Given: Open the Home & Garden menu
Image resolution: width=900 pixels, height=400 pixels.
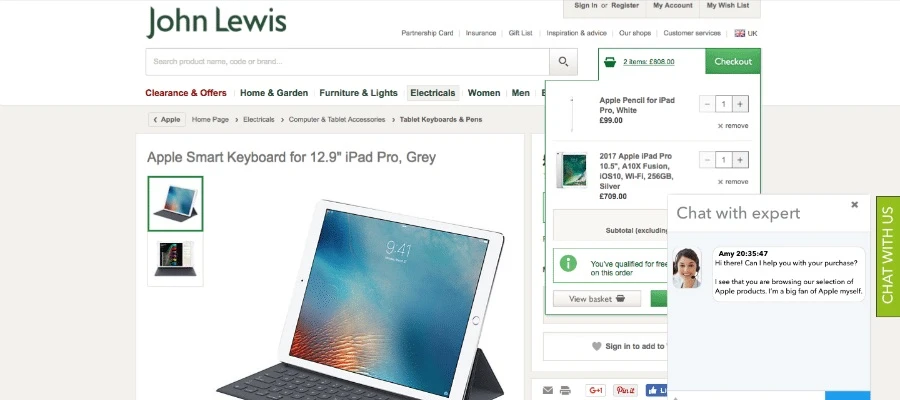Looking at the screenshot, I should [274, 93].
